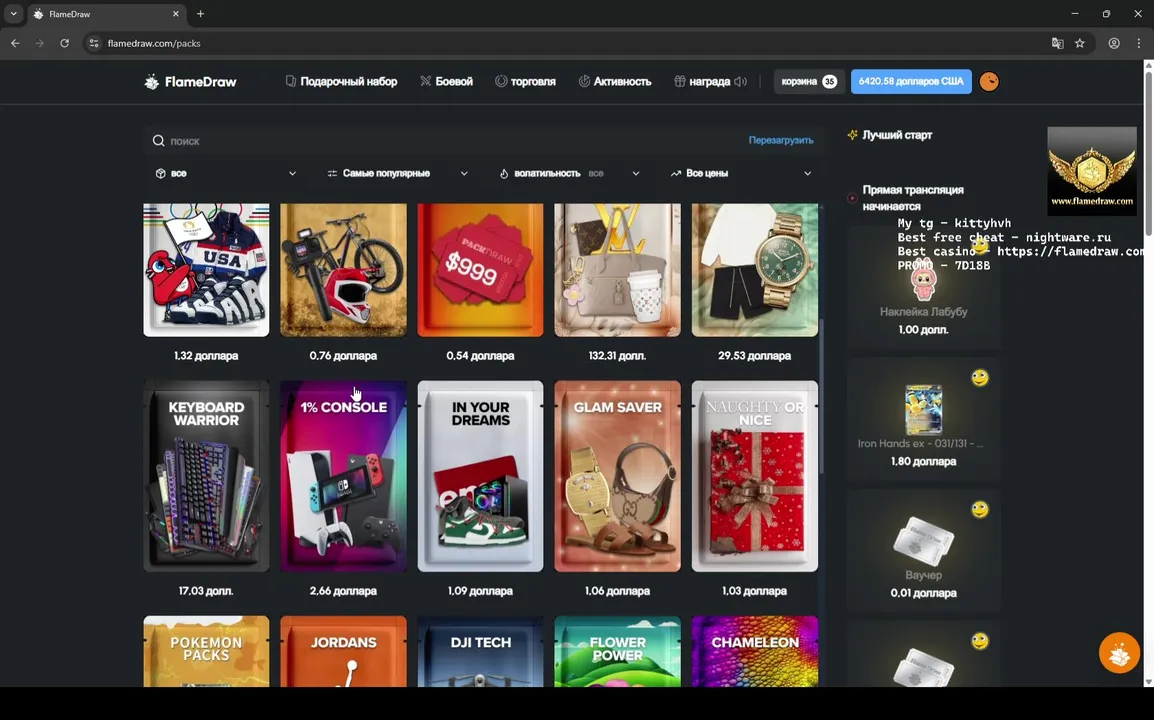The width and height of the screenshot is (1154, 720).
Task: Open the green watch pack thumbnail
Action: click(x=754, y=270)
